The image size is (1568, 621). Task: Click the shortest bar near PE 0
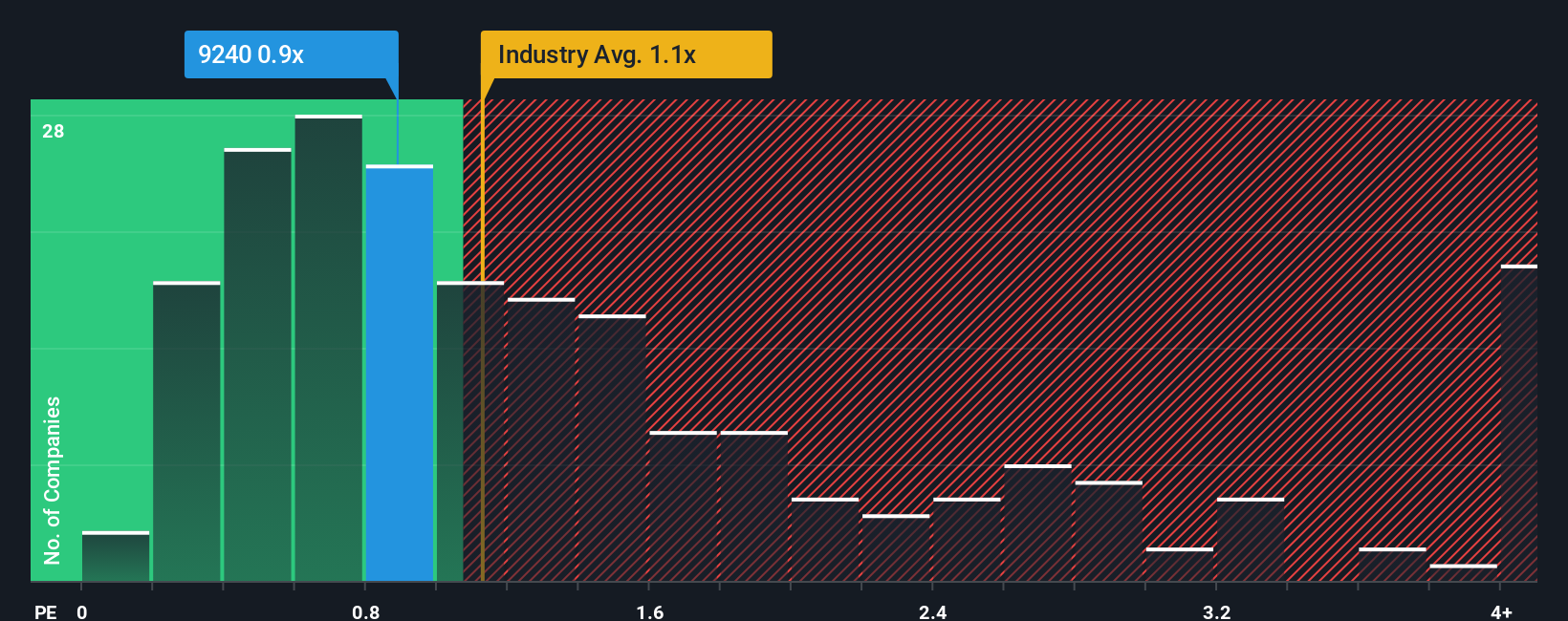[116, 557]
